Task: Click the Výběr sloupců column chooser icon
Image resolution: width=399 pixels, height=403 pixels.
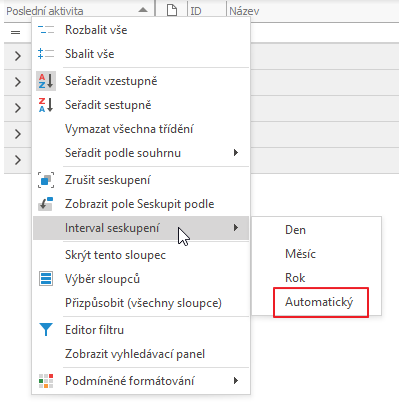Action: 46,279
